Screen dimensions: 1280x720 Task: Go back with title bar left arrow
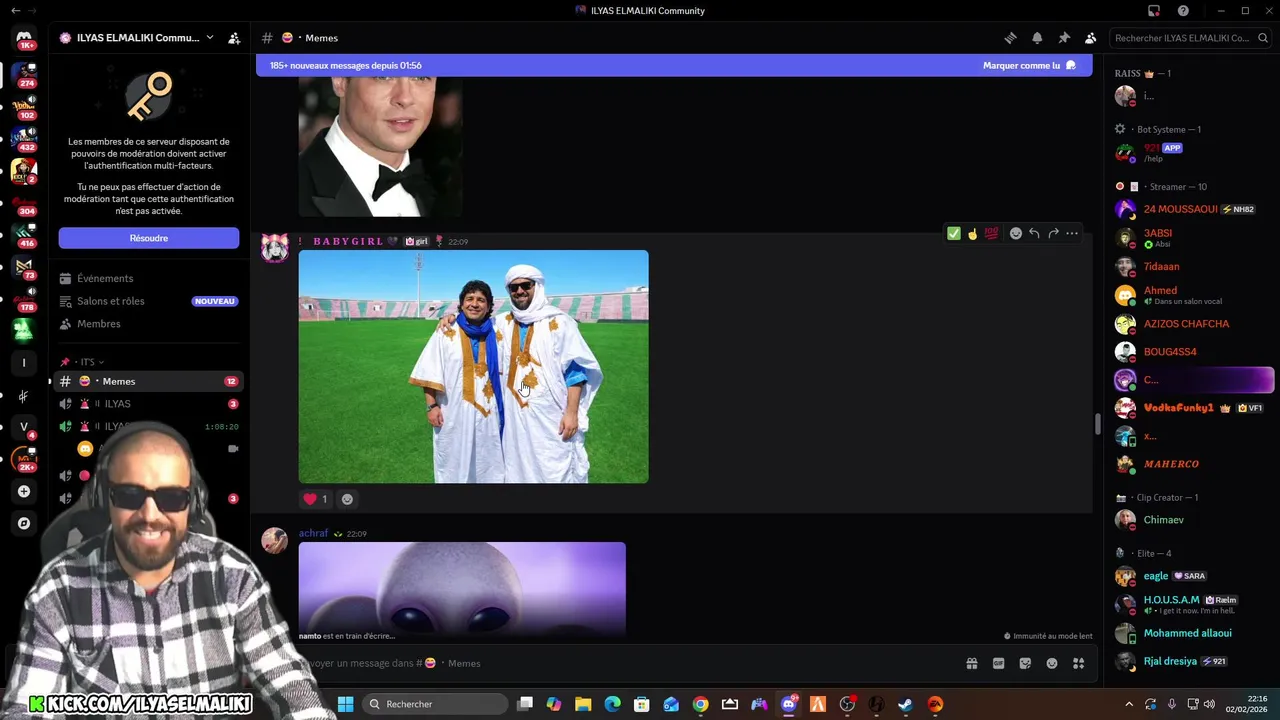click(15, 11)
